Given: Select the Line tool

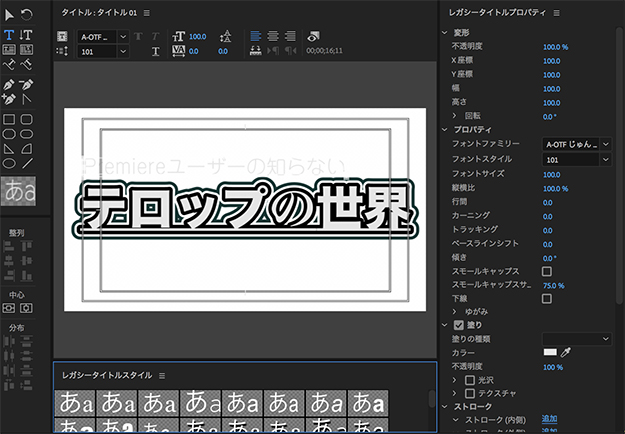Looking at the screenshot, I should [26, 163].
